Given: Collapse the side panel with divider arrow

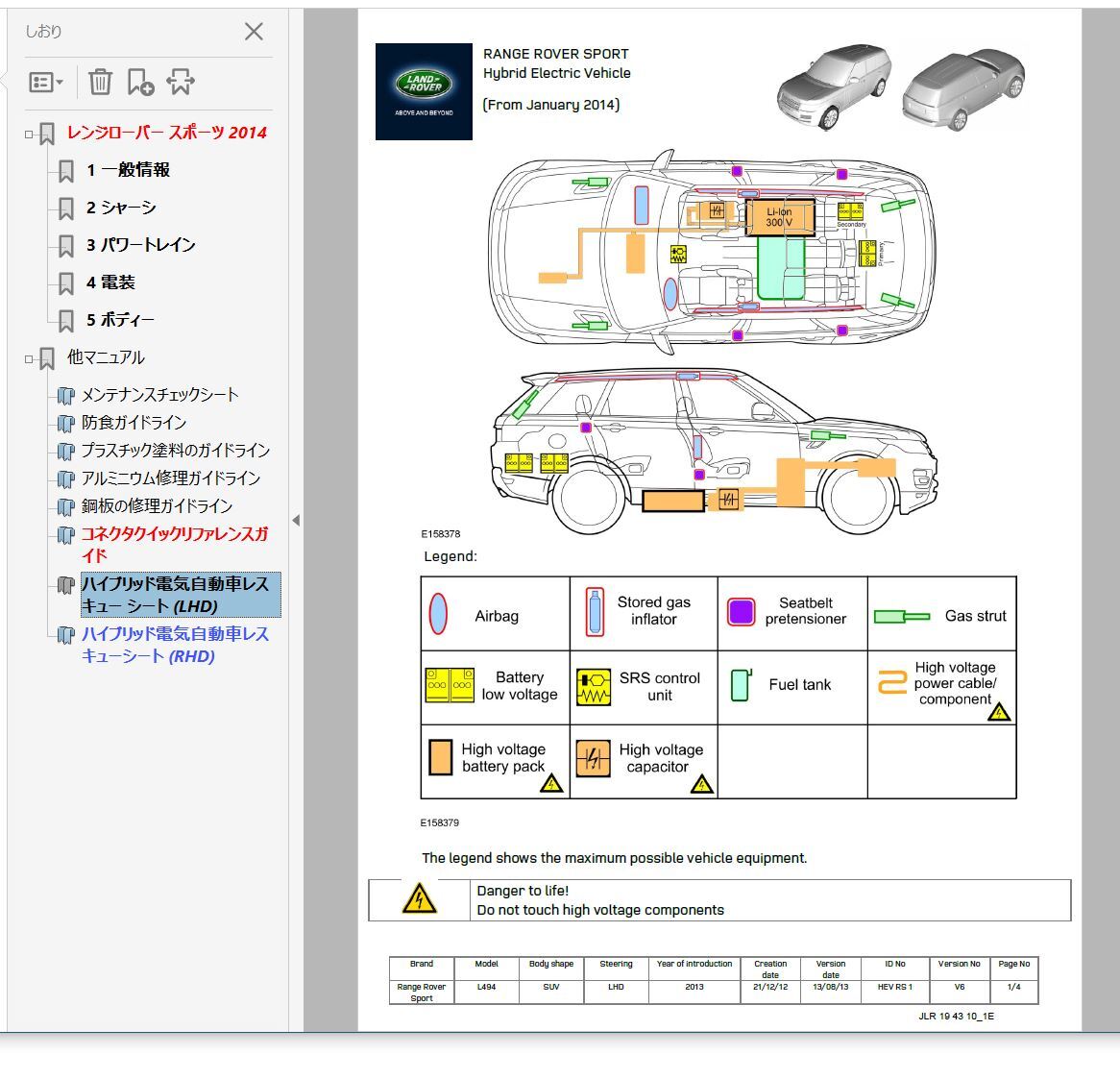Looking at the screenshot, I should click(296, 520).
